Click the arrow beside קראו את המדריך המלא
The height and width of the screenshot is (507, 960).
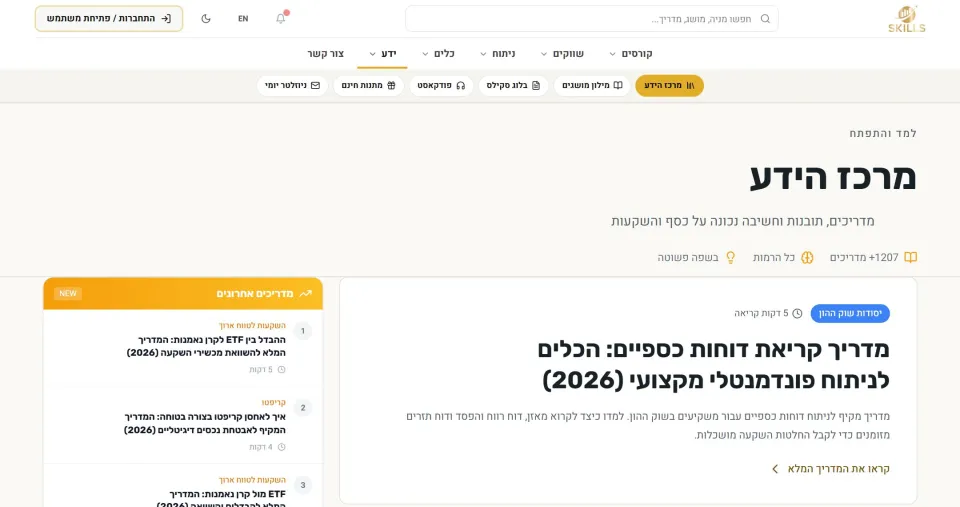[x=775, y=469]
